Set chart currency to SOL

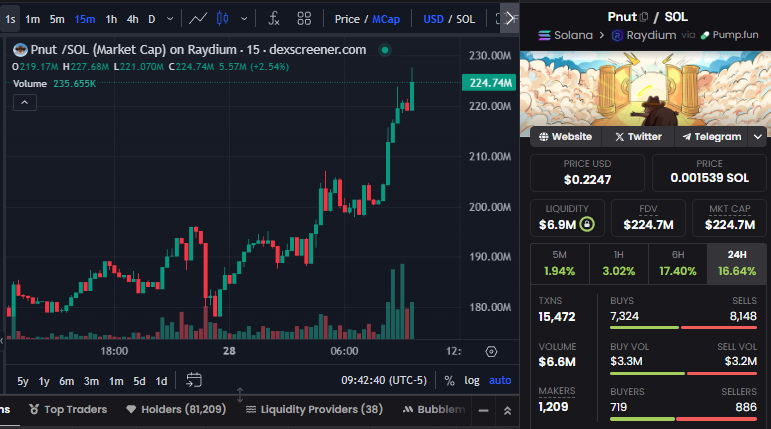(466, 19)
